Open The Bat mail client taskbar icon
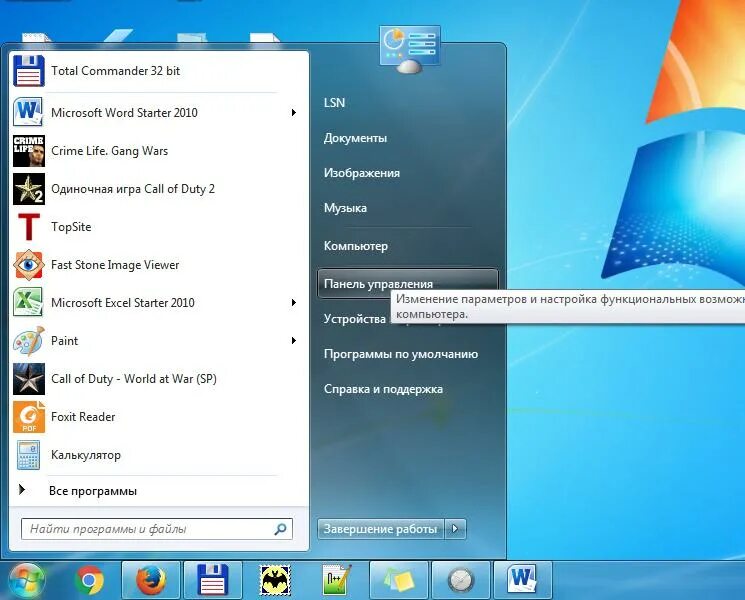 pyautogui.click(x=276, y=580)
